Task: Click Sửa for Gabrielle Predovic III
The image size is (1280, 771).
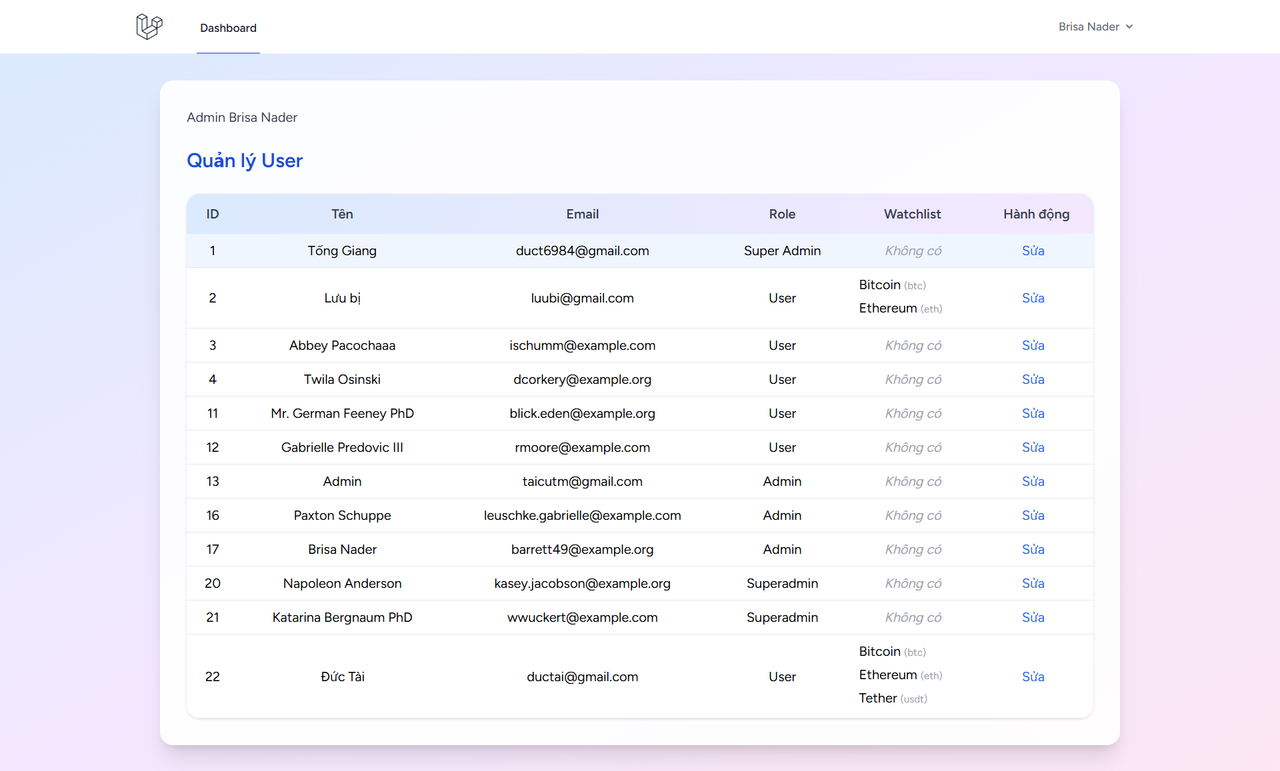Action: (x=1033, y=447)
